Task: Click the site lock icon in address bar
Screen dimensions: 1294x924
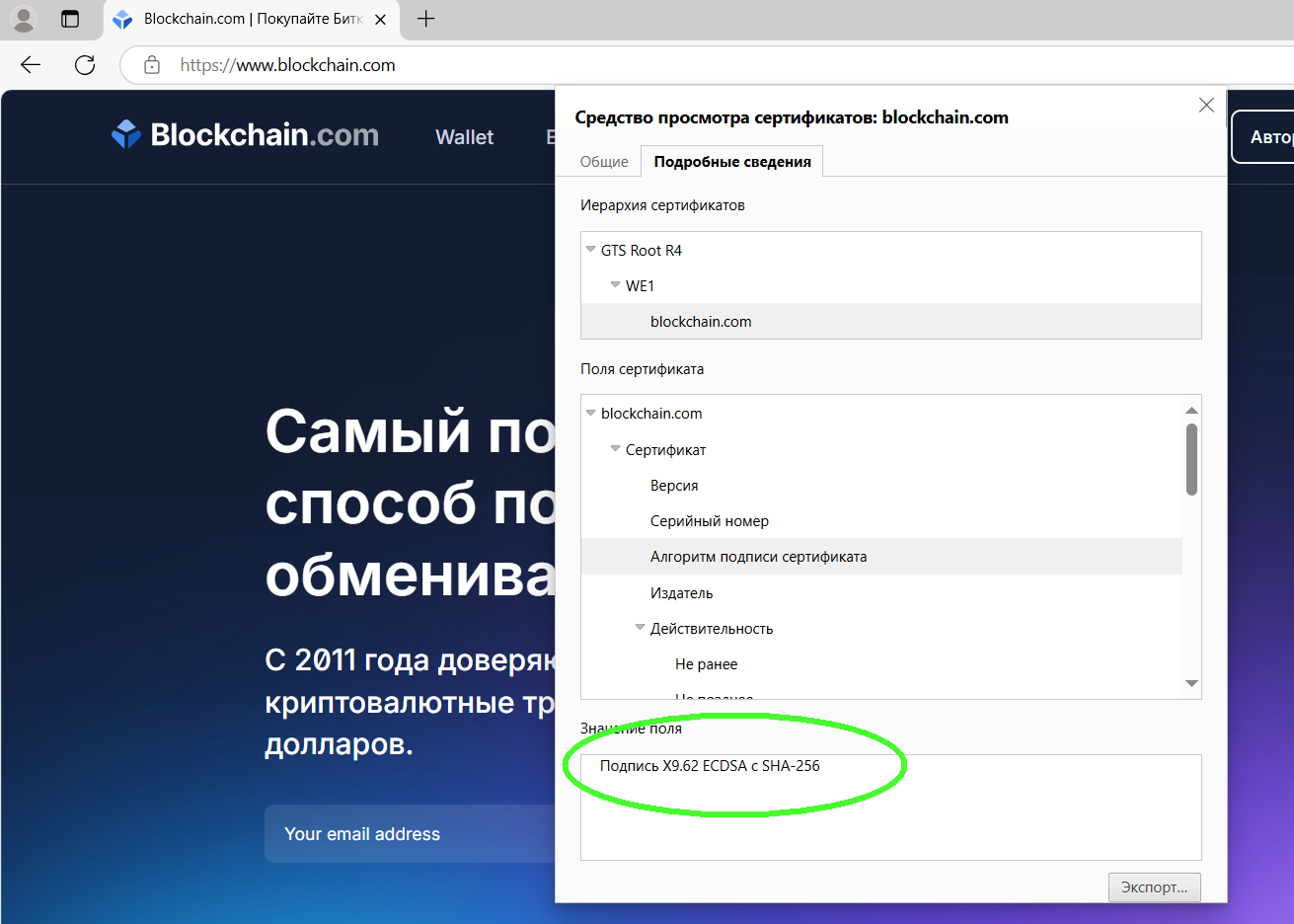Action: pyautogui.click(x=152, y=65)
